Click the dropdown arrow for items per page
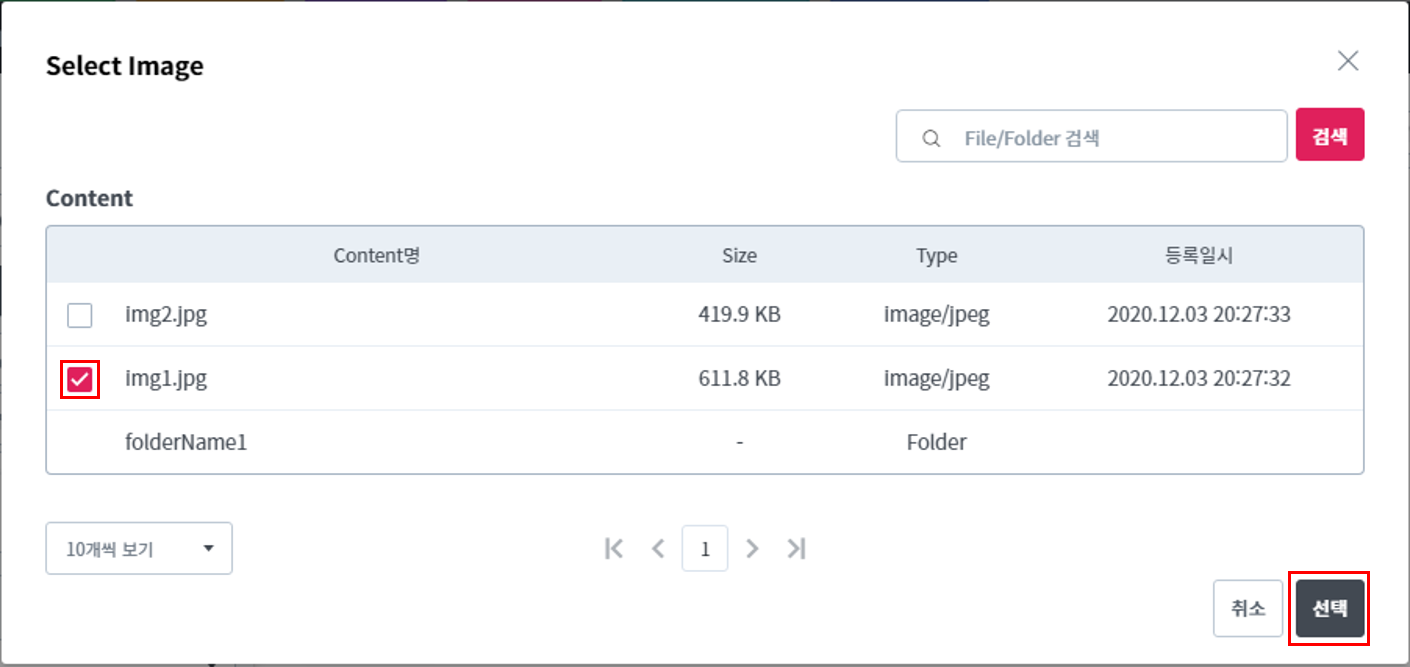Image resolution: width=1410 pixels, height=667 pixels. pyautogui.click(x=208, y=549)
